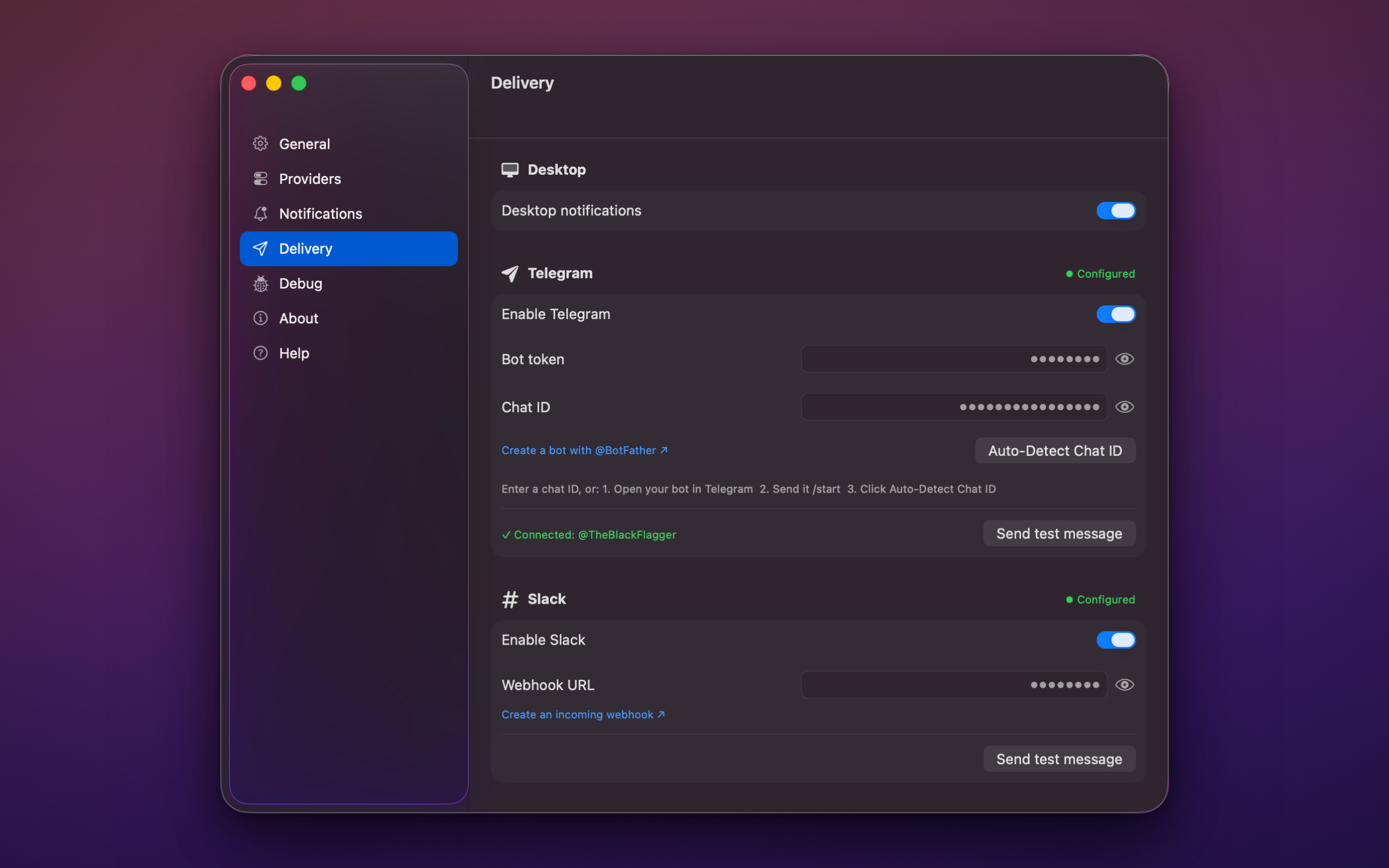Open the General settings section

coord(348,144)
